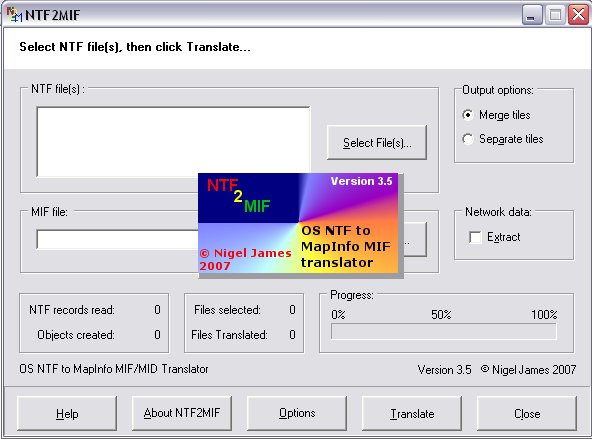The width and height of the screenshot is (592, 439).
Task: Select the Separate tiles radio option
Action: point(468,139)
